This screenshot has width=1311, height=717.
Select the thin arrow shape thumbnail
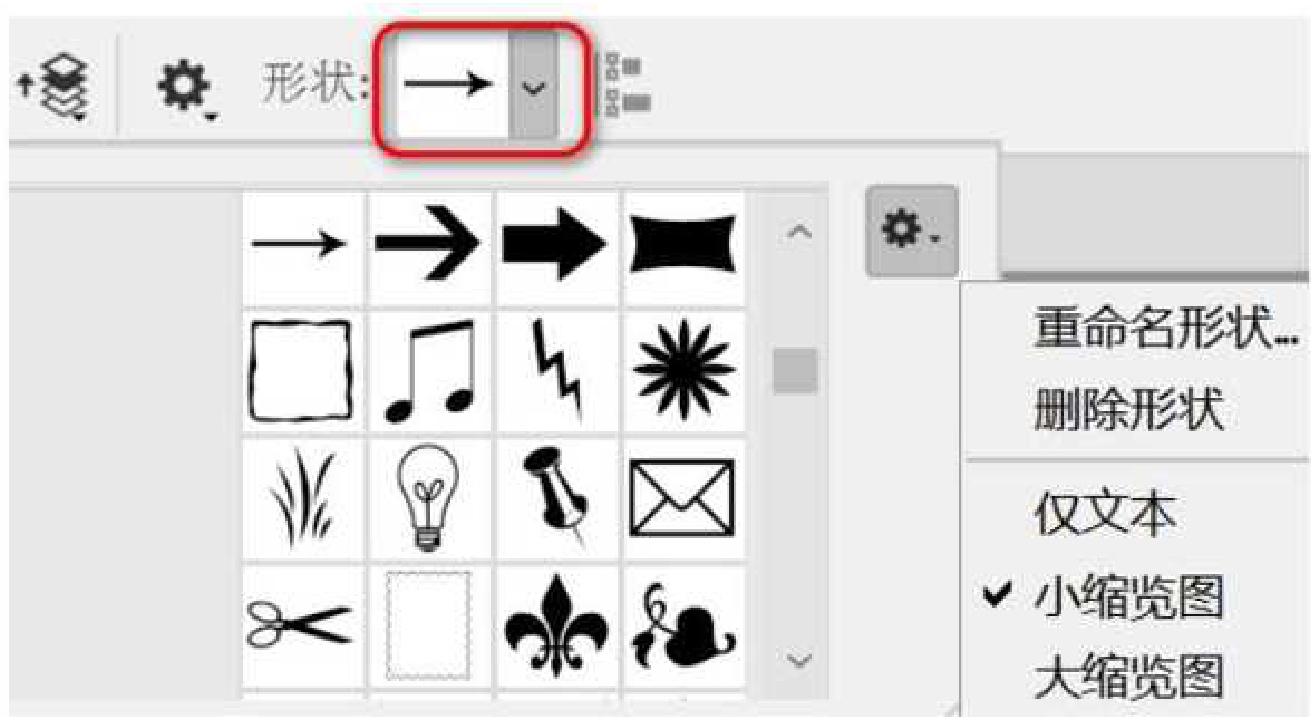click(x=304, y=243)
